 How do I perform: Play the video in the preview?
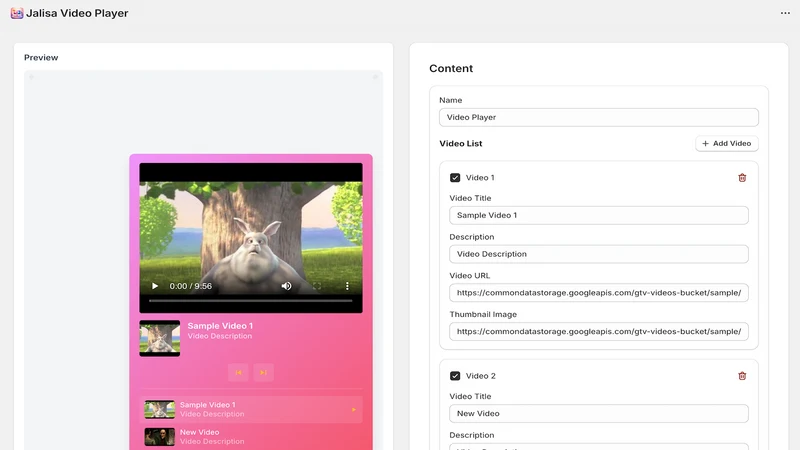pos(155,286)
